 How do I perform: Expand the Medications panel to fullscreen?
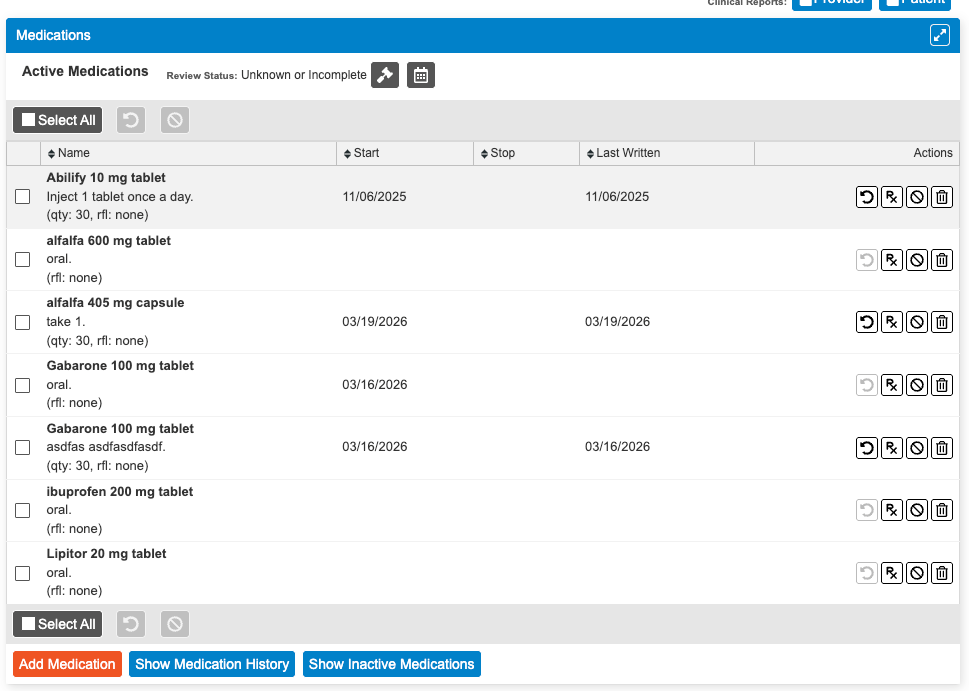click(x=939, y=35)
